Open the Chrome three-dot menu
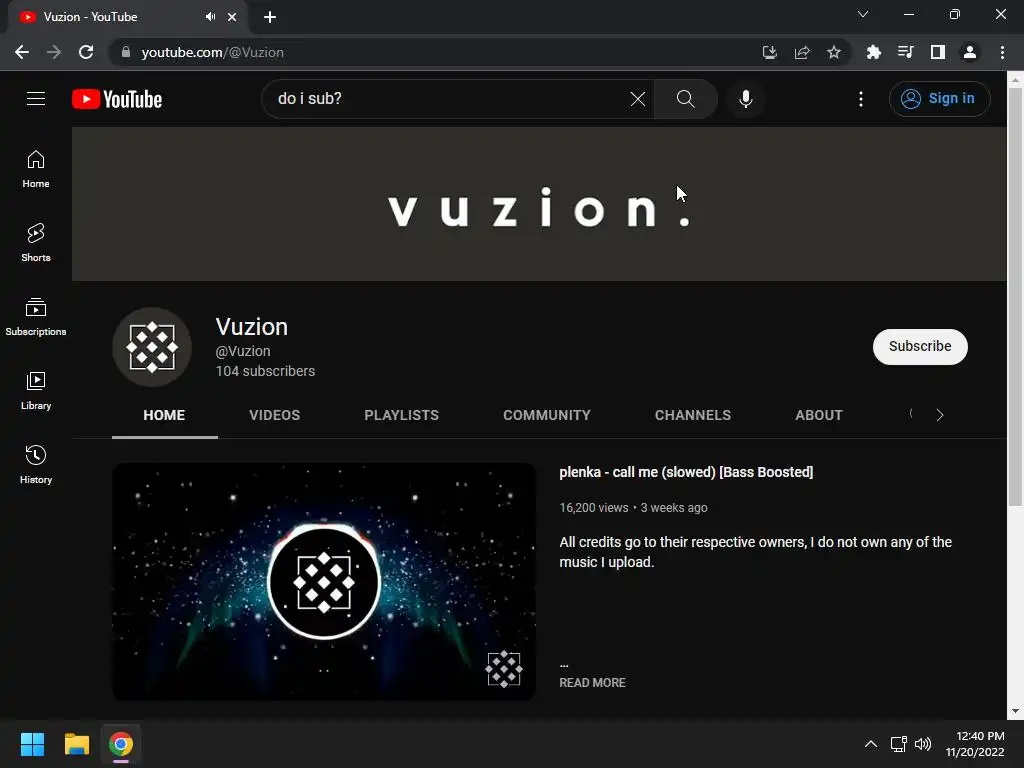 click(1002, 52)
